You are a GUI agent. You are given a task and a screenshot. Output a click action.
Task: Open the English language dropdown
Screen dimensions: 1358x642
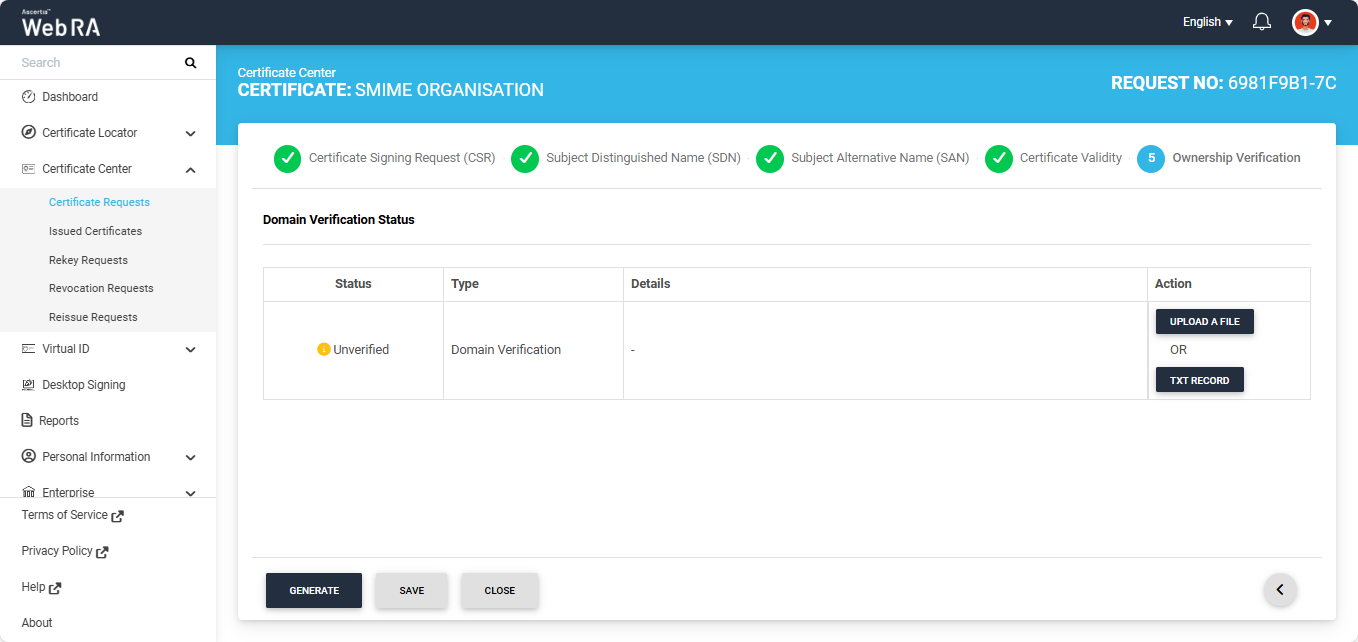coord(1207,22)
